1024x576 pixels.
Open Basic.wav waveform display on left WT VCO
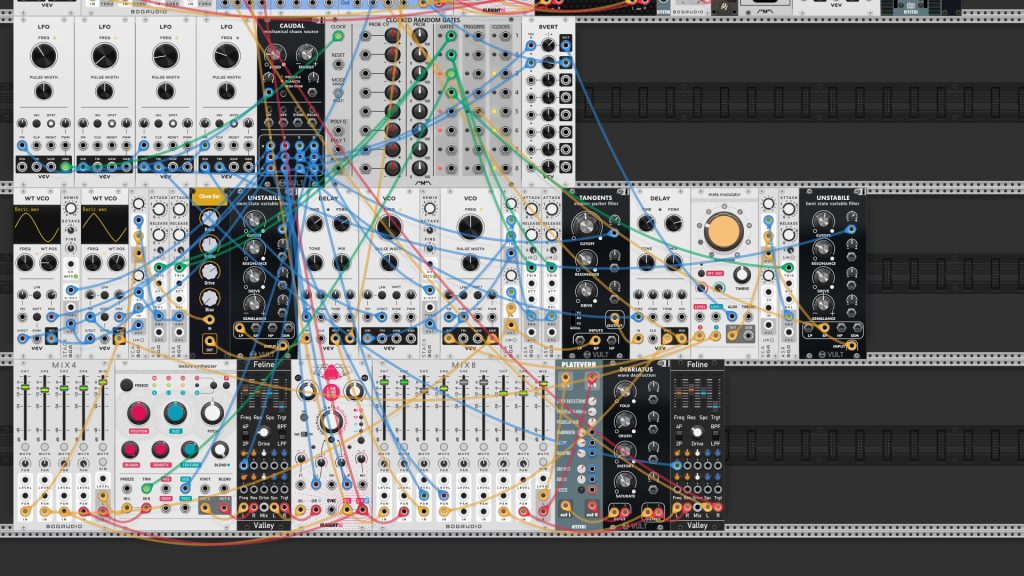pyautogui.click(x=37, y=225)
